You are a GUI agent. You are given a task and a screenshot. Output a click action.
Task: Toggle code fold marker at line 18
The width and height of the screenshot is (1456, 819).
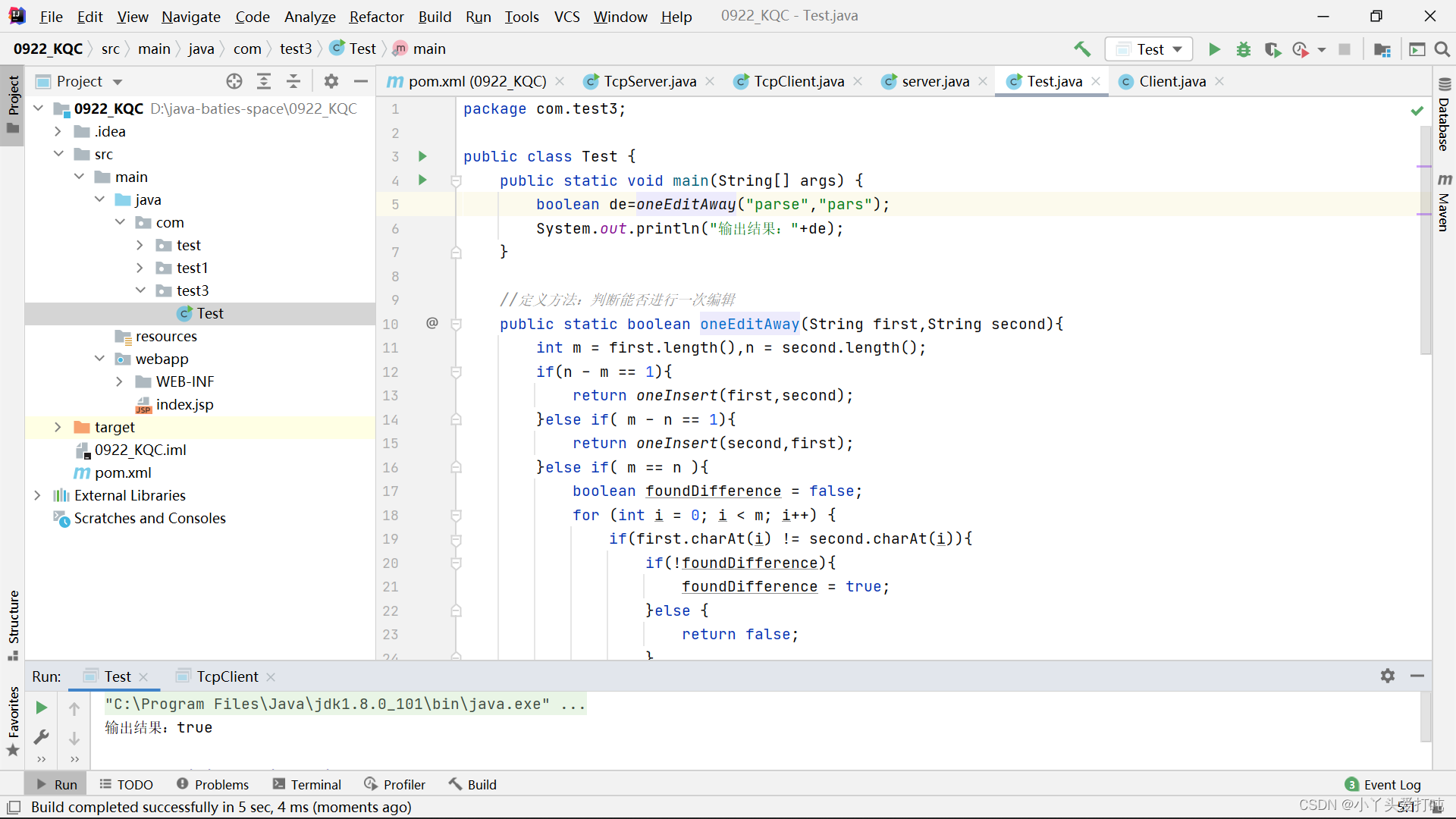pyautogui.click(x=457, y=515)
